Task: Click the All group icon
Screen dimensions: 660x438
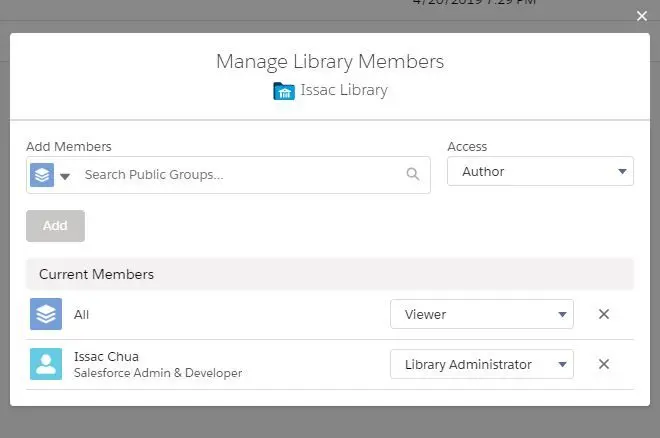Action: 46,314
